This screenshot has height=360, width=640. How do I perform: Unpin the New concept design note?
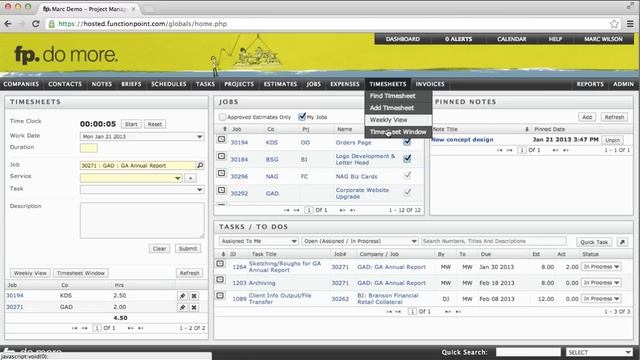tap(612, 140)
